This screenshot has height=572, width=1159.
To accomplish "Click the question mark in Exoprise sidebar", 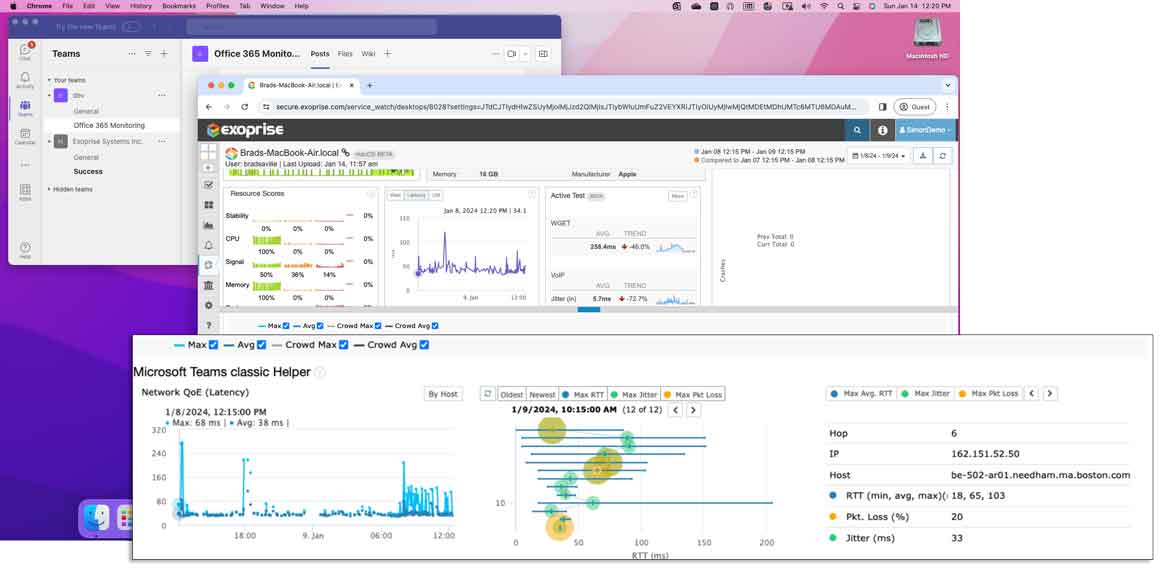I will click(x=208, y=324).
